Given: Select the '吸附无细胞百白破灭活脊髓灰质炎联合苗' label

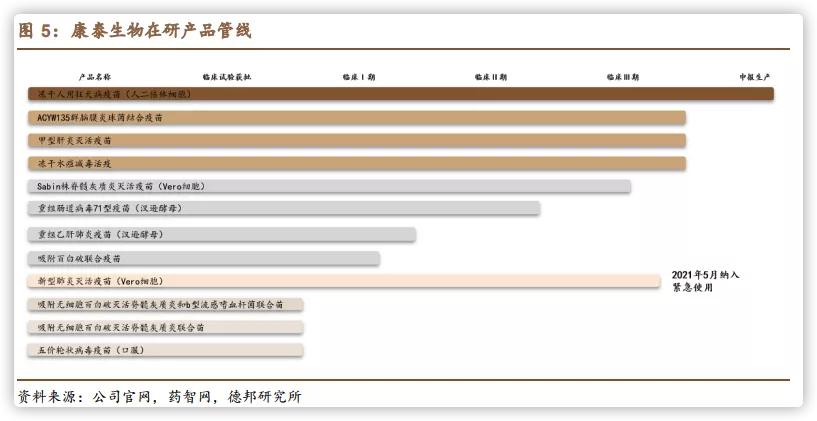Looking at the screenshot, I should pyautogui.click(x=121, y=328).
